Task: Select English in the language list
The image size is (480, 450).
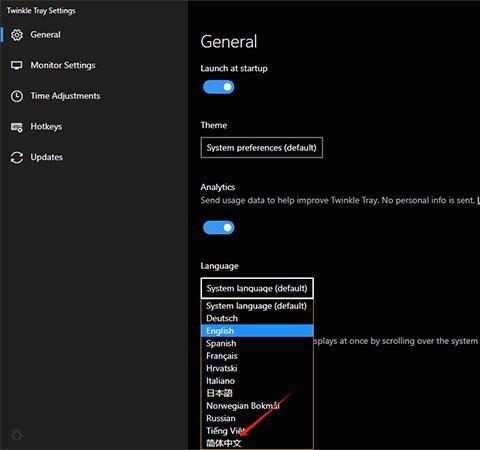Action: [257, 331]
